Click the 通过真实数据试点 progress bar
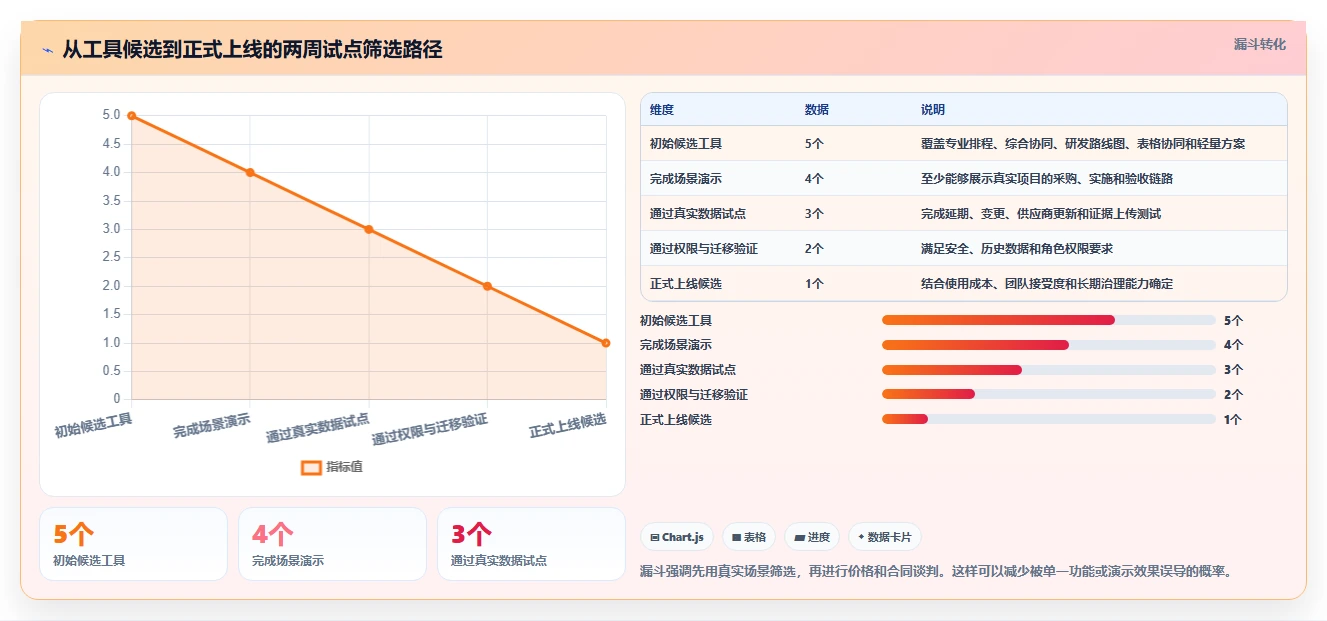1327x621 pixels. pos(1049,370)
